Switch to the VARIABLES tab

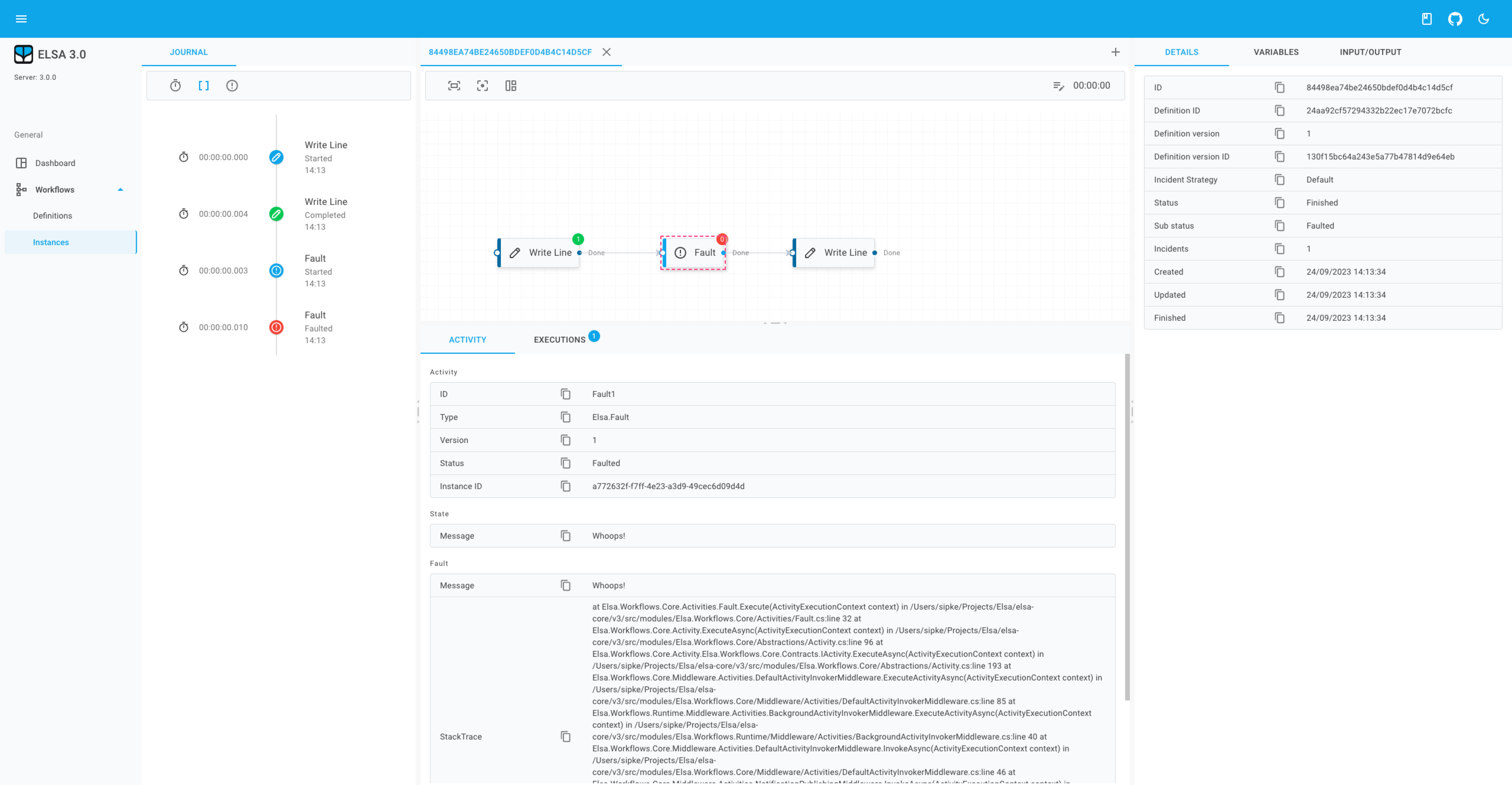(1275, 52)
